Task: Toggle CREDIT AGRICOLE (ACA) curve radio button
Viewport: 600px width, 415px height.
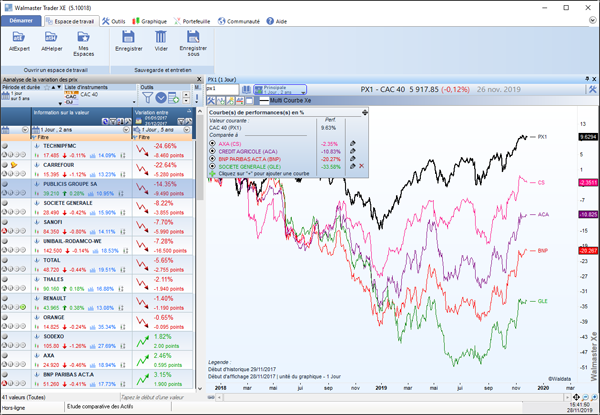Action: [x=212, y=151]
